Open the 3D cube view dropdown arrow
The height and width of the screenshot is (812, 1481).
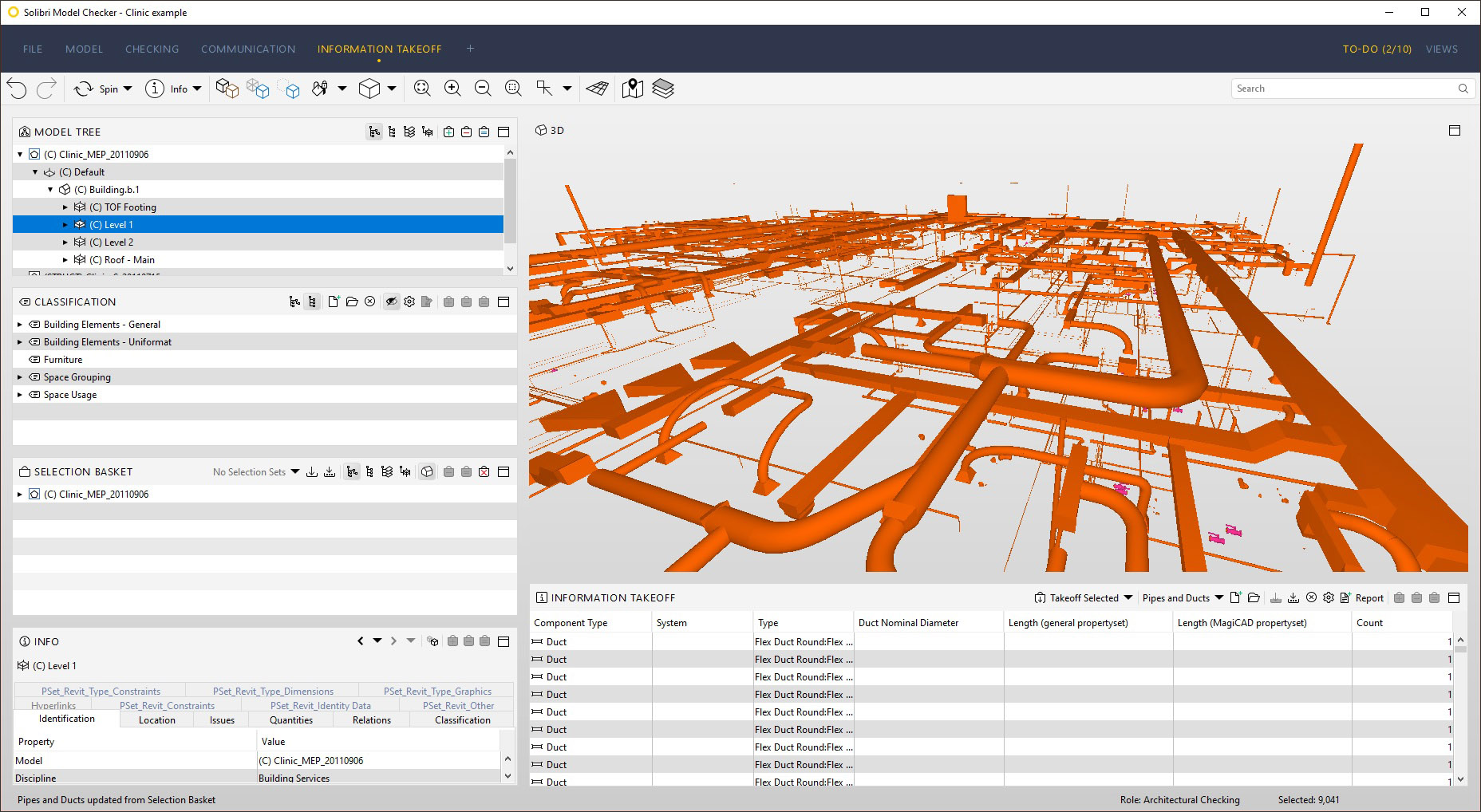[392, 89]
